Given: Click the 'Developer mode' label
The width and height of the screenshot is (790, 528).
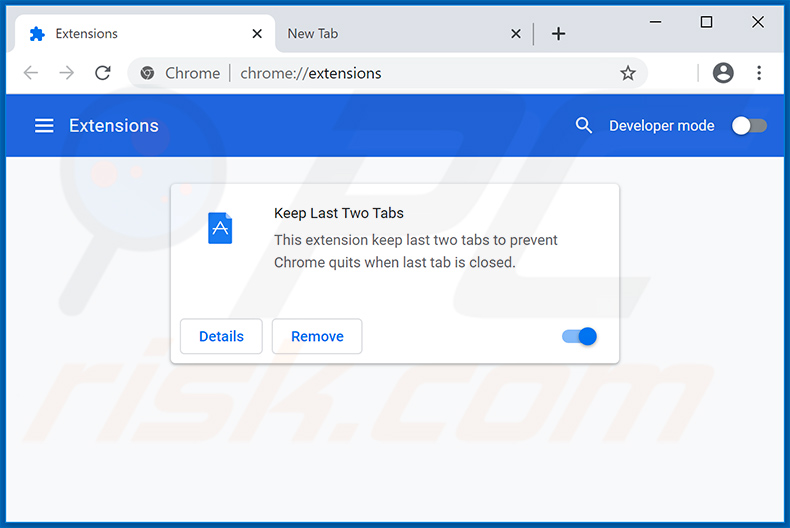Looking at the screenshot, I should pos(662,125).
